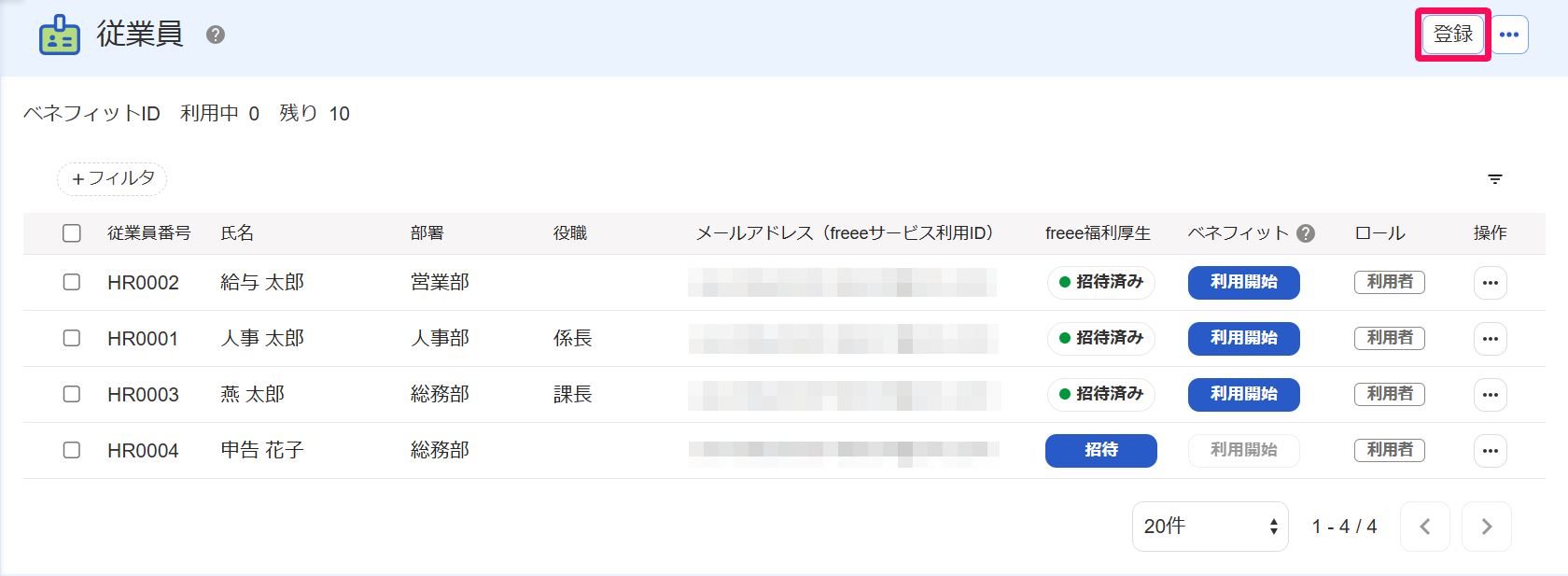This screenshot has height=576, width=1568.
Task: Click the 利用者 role tag for 申告 花子
Action: pos(1390,450)
